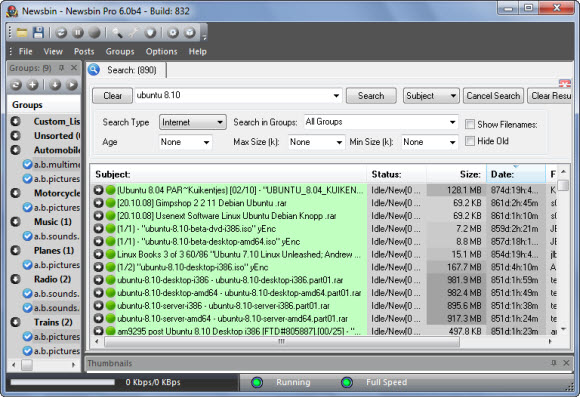Close the Groups panel

click(x=74, y=68)
